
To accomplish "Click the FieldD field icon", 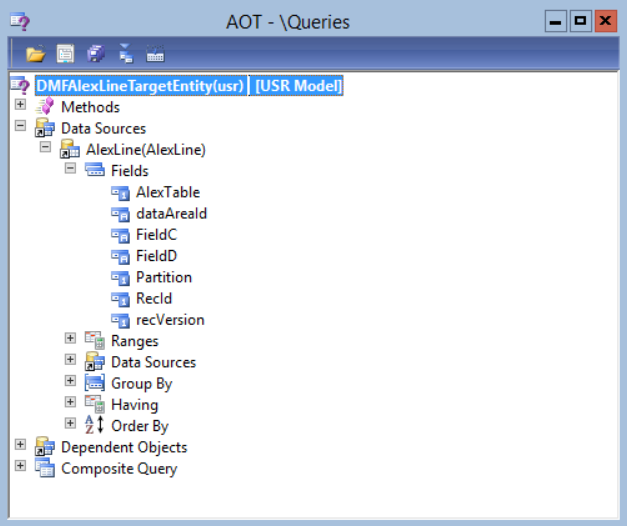I will 120,256.
